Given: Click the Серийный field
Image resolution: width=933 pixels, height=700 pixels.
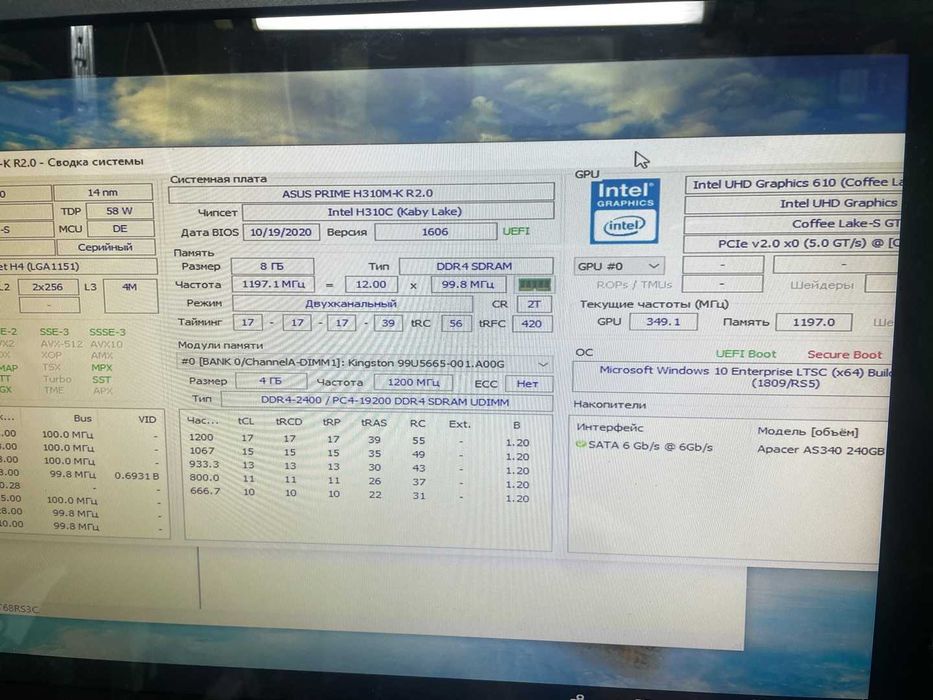Looking at the screenshot, I should click(x=105, y=247).
